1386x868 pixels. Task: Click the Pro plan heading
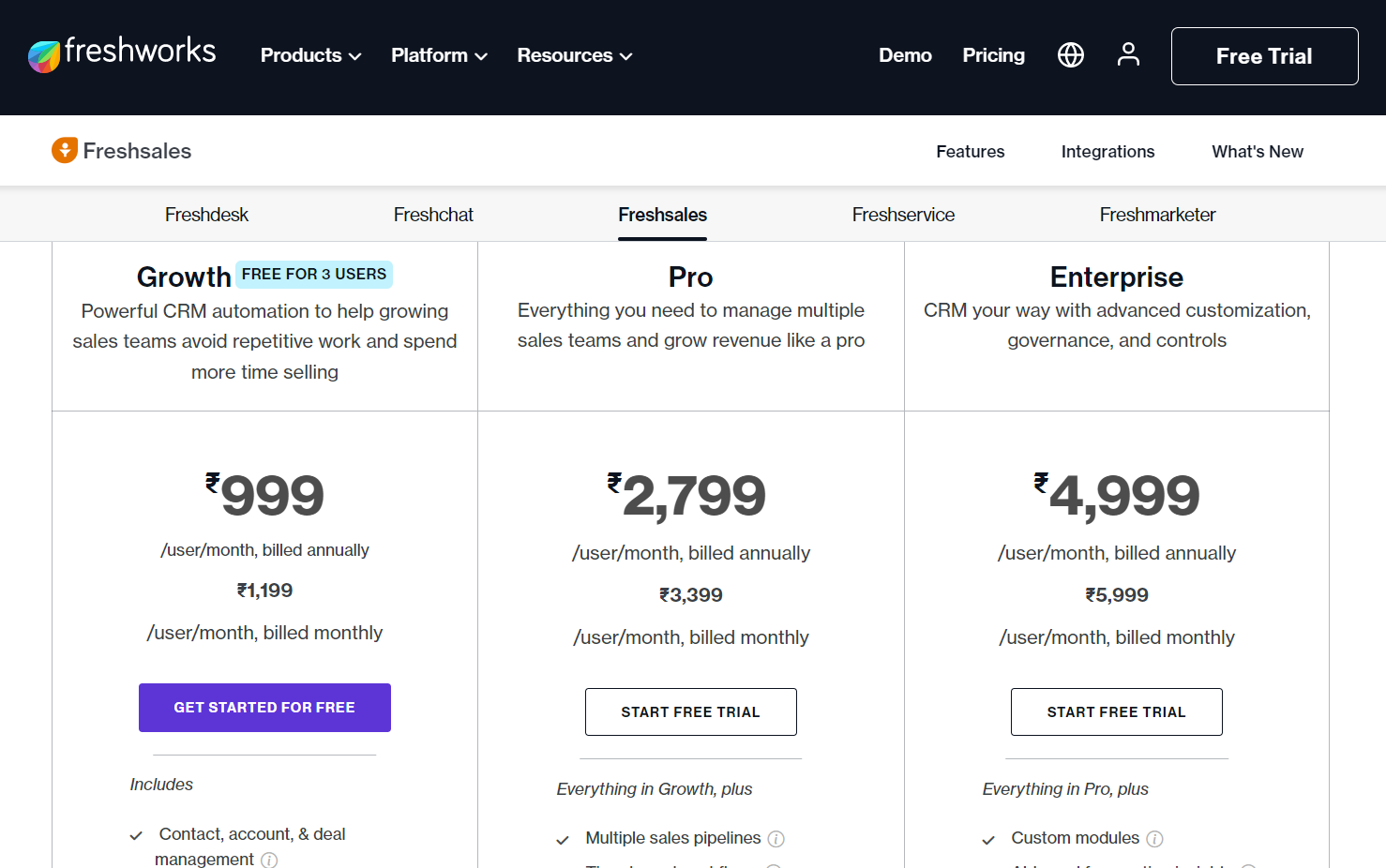(x=691, y=277)
